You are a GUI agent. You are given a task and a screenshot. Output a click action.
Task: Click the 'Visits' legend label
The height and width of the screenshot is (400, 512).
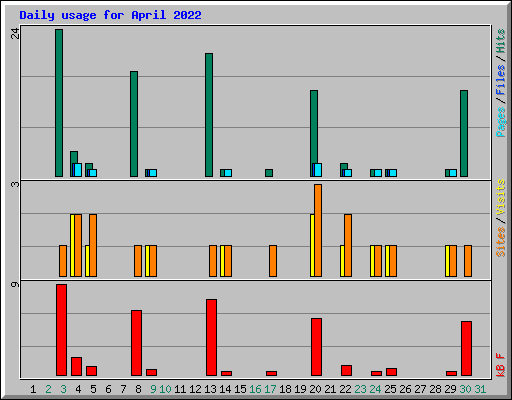(501, 198)
